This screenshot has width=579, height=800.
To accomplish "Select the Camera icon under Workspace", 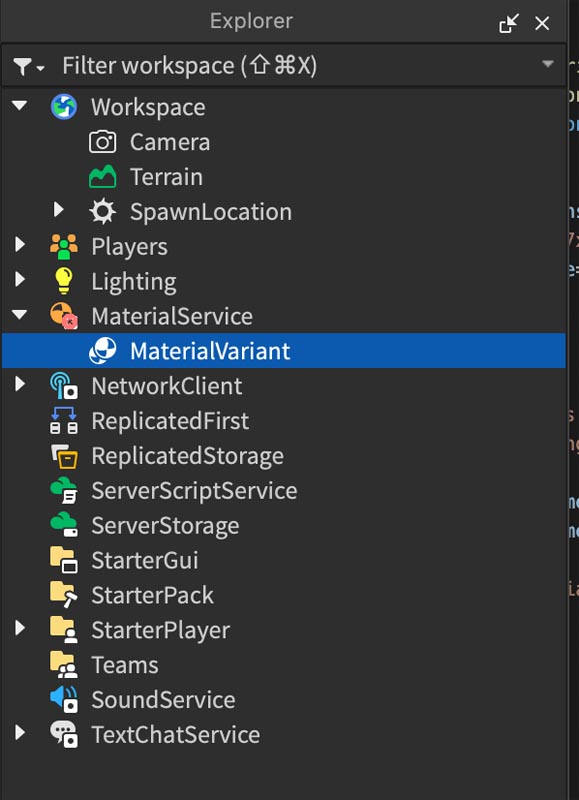I will point(103,142).
